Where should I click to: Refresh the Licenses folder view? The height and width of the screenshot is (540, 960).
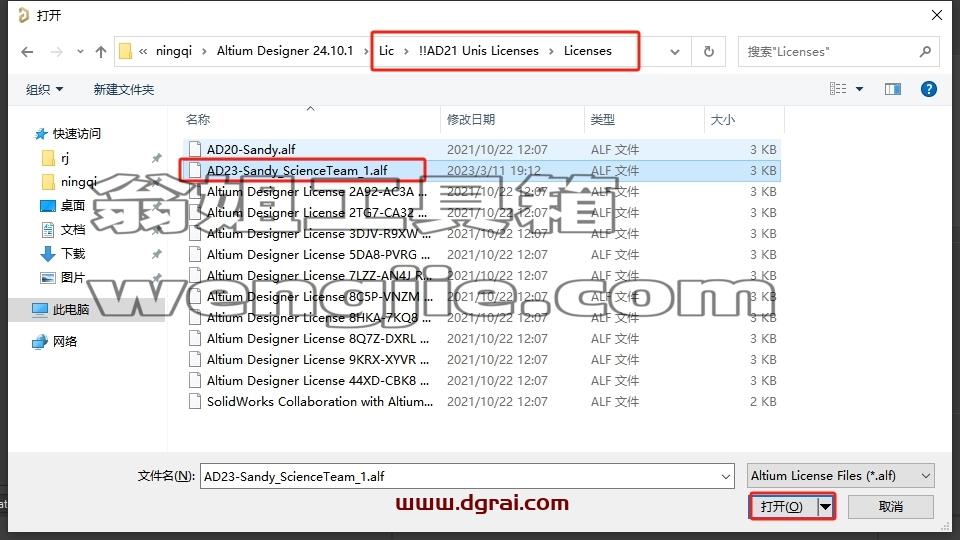pos(708,52)
